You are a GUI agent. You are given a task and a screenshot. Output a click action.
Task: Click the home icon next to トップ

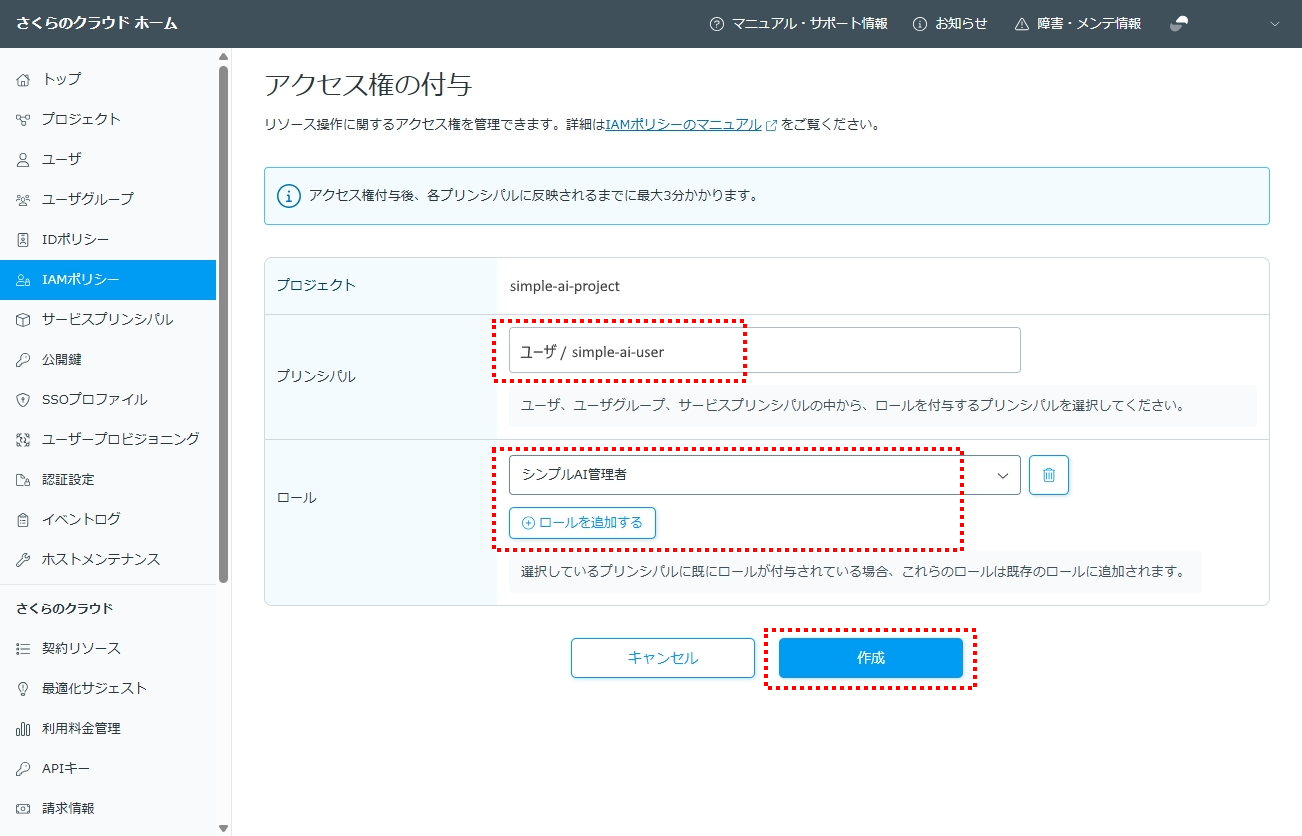pyautogui.click(x=24, y=79)
